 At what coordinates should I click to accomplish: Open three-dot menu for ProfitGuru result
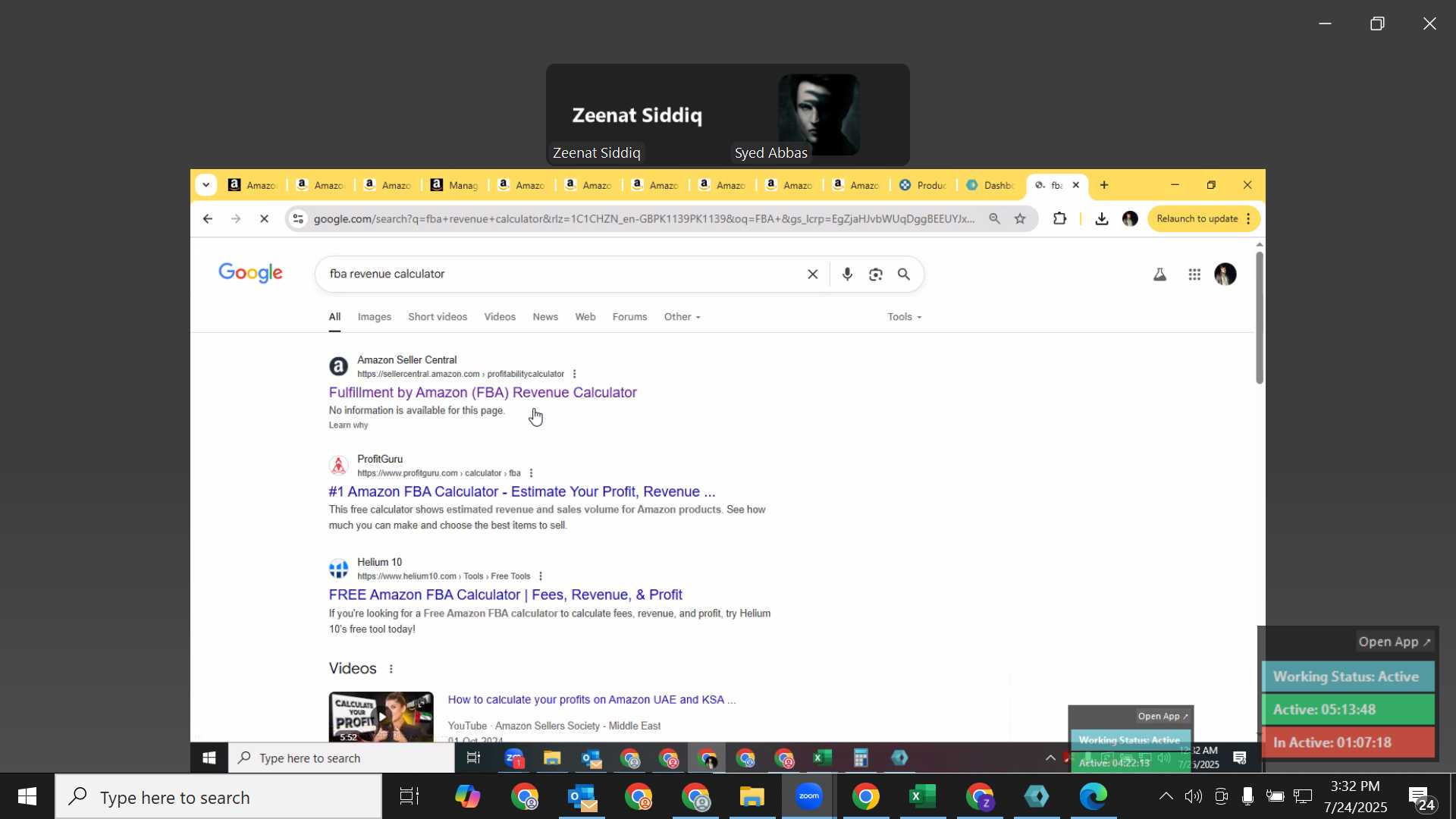(x=531, y=473)
